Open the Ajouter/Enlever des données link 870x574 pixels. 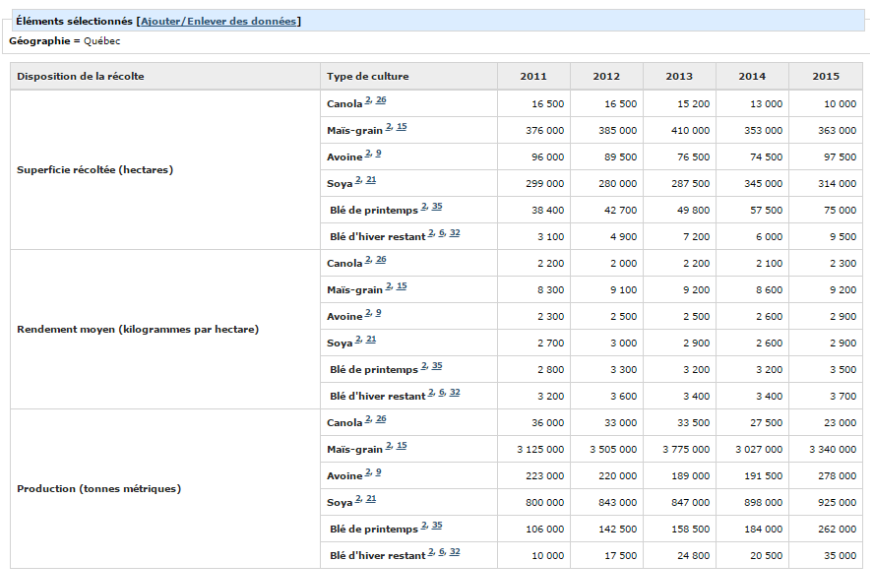[x=218, y=21]
